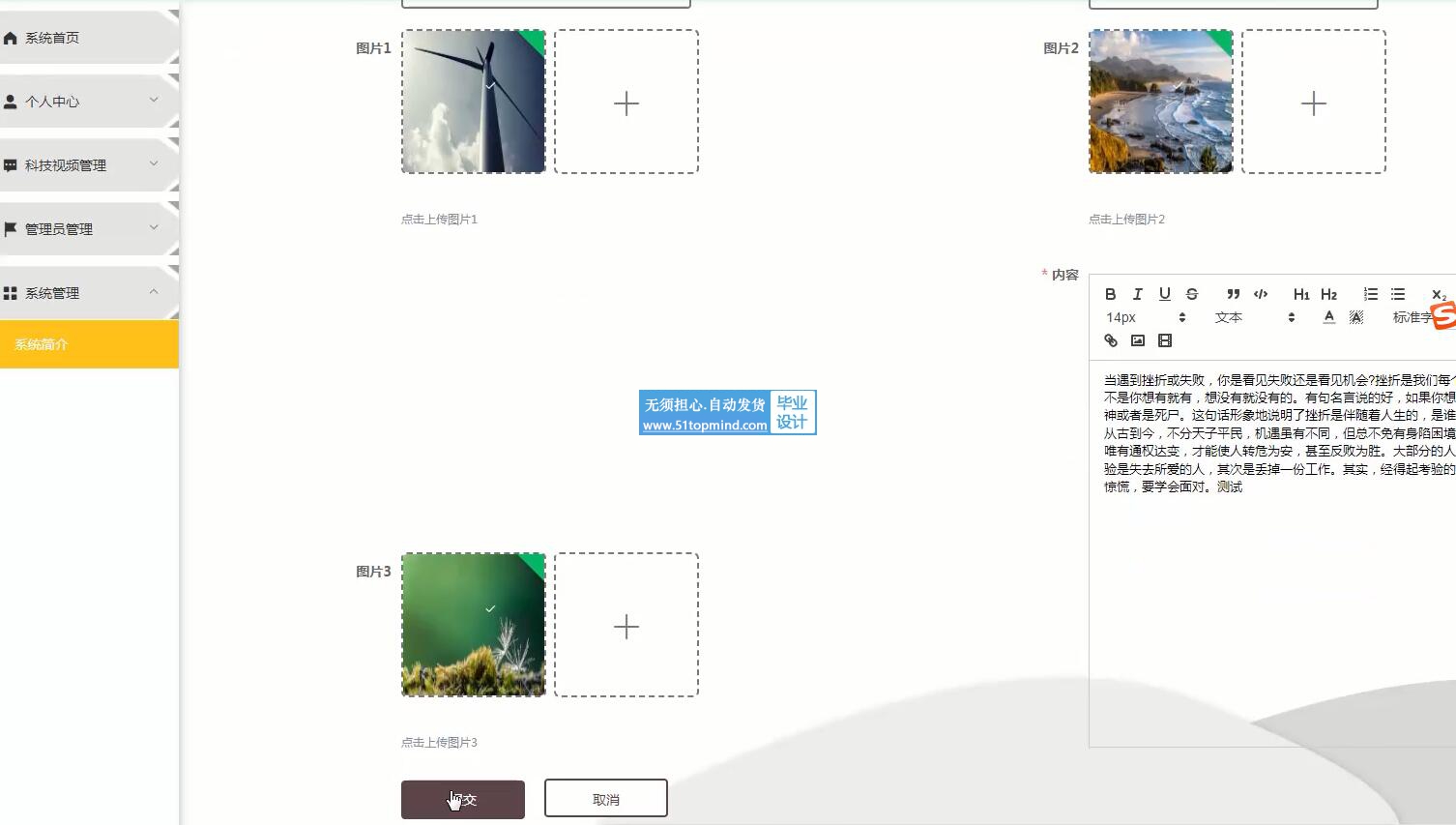Apply strikethrough formatting
The image size is (1456, 825).
click(x=1192, y=294)
